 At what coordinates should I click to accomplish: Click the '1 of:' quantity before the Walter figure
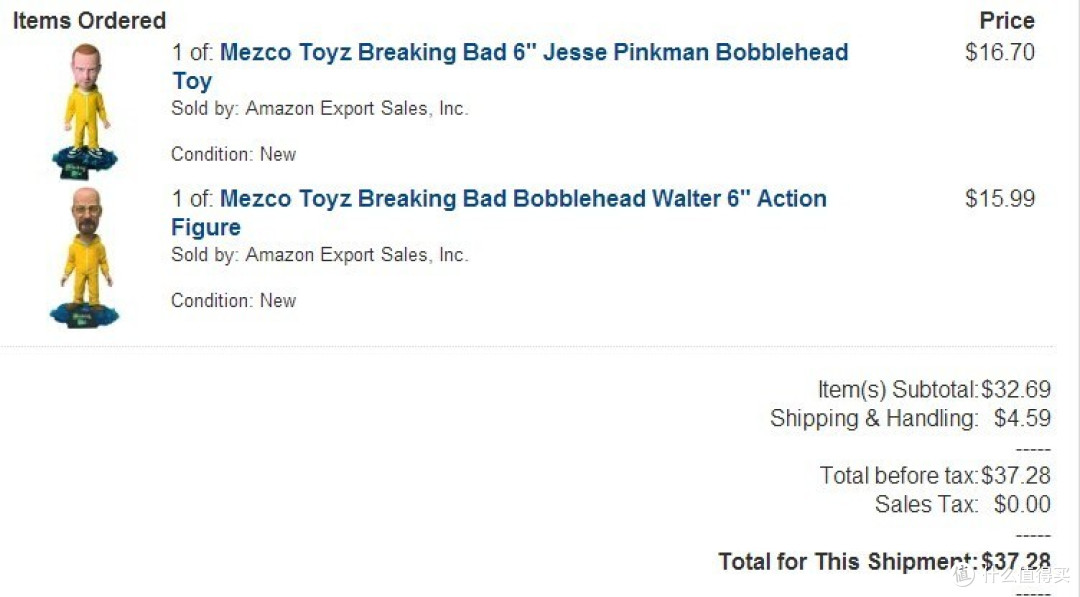(193, 199)
